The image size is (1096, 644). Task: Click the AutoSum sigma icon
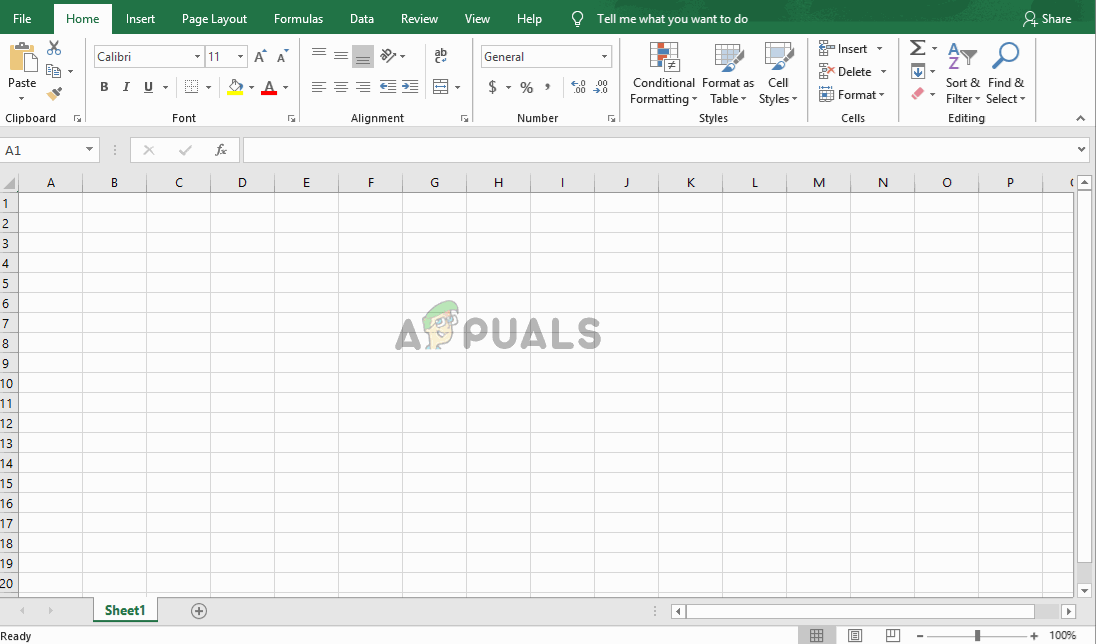point(917,47)
